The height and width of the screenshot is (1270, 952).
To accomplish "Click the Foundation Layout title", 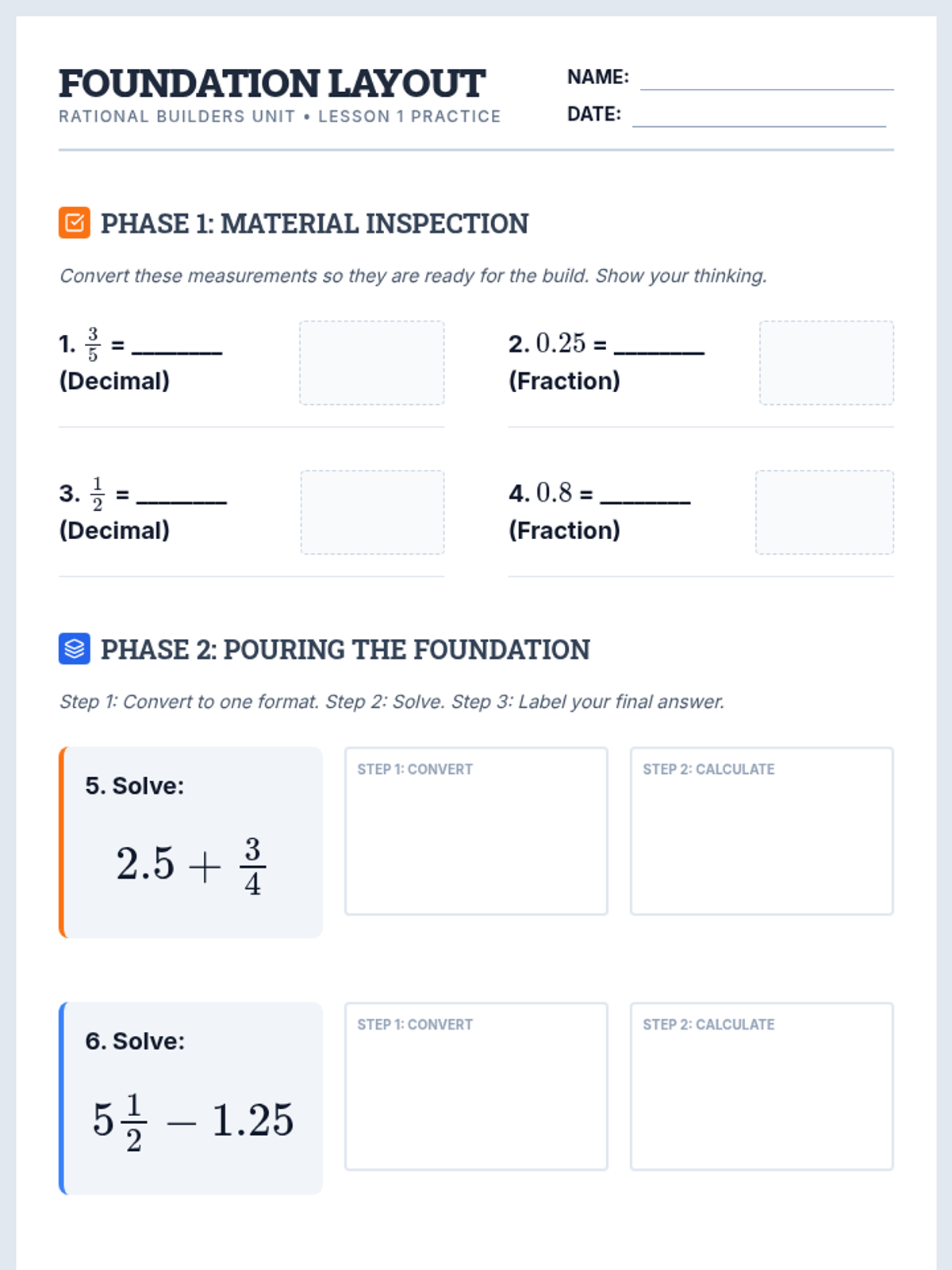I will coord(272,84).
